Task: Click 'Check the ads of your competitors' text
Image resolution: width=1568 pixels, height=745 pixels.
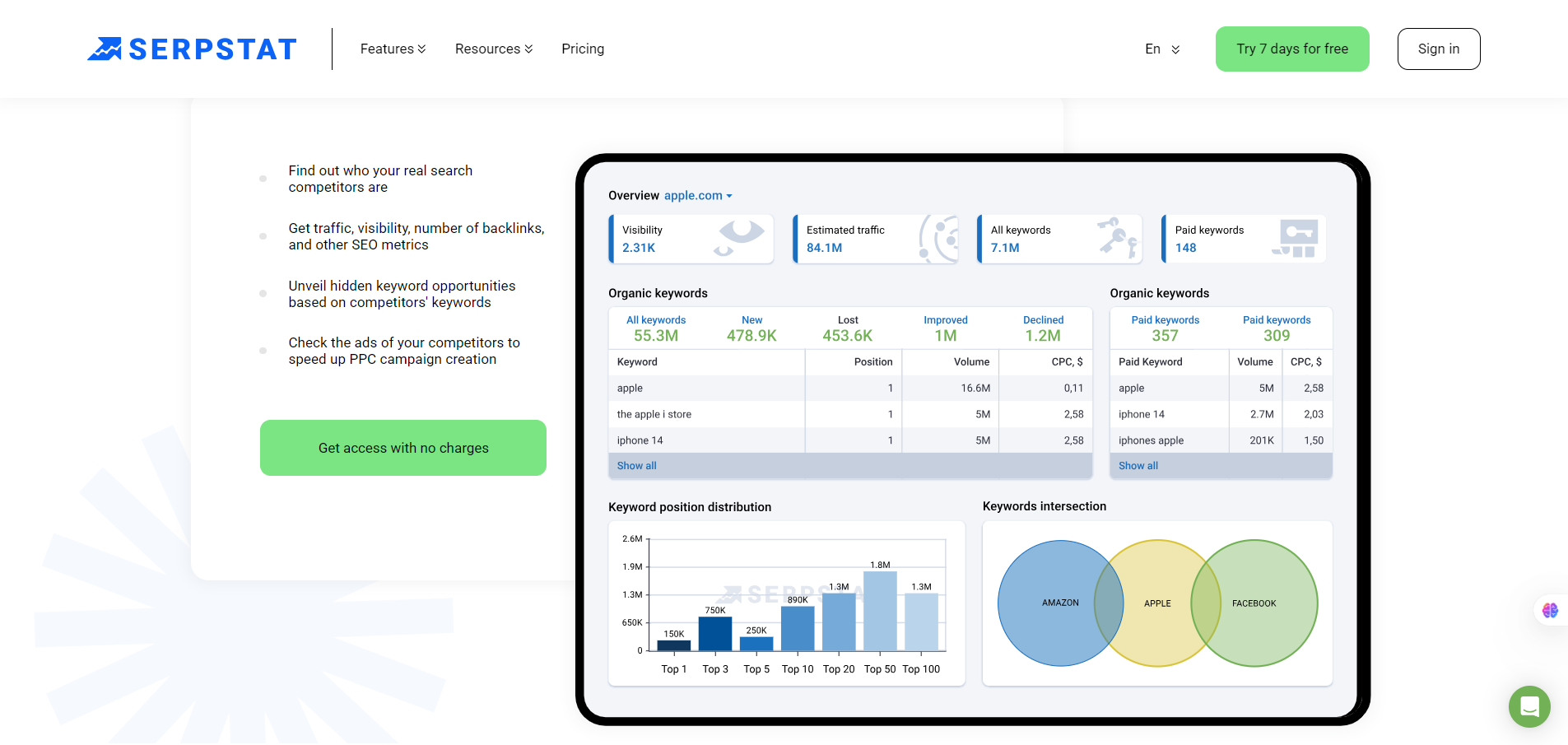Action: click(404, 351)
